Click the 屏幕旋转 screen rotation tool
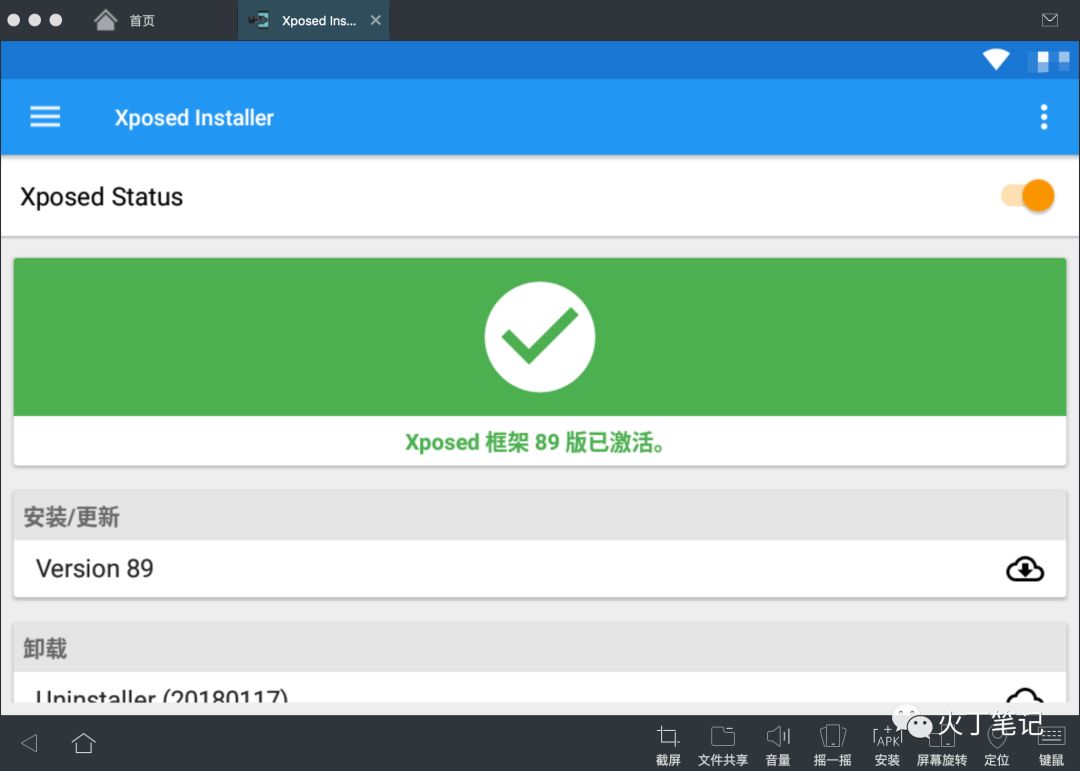The width and height of the screenshot is (1080, 771). 942,746
